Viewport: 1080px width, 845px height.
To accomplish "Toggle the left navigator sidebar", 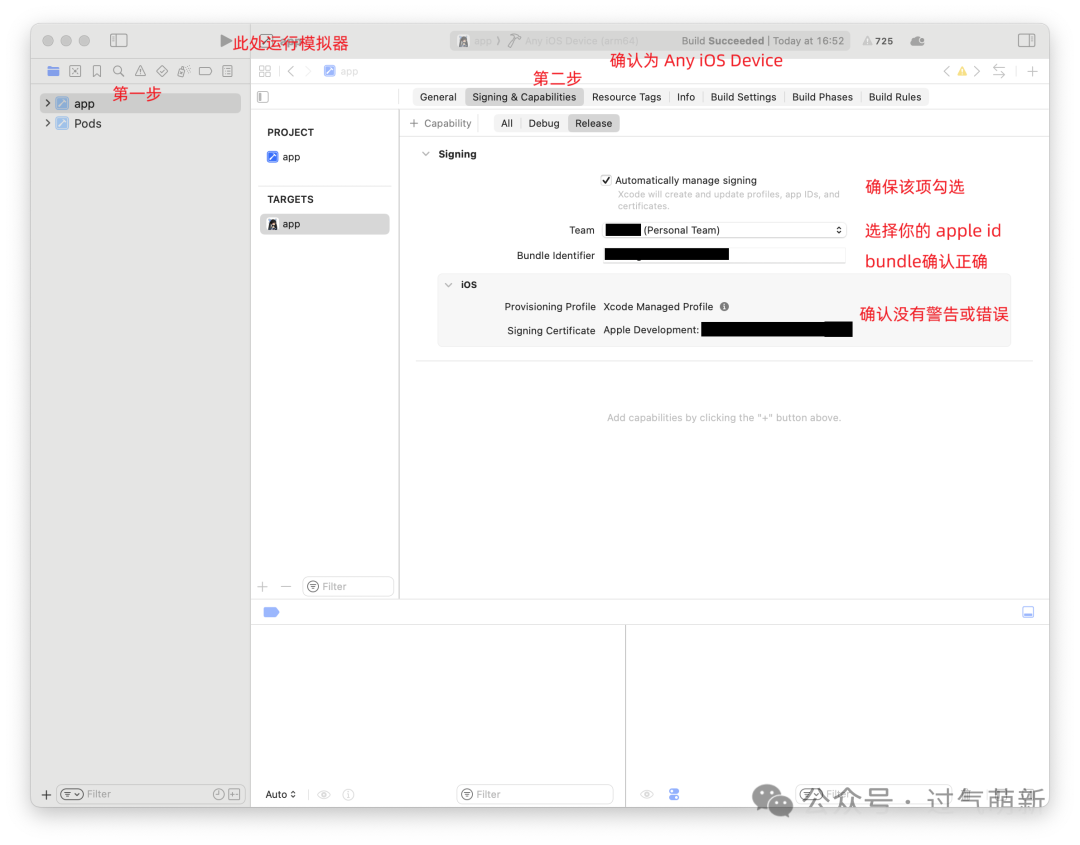I will (118, 41).
